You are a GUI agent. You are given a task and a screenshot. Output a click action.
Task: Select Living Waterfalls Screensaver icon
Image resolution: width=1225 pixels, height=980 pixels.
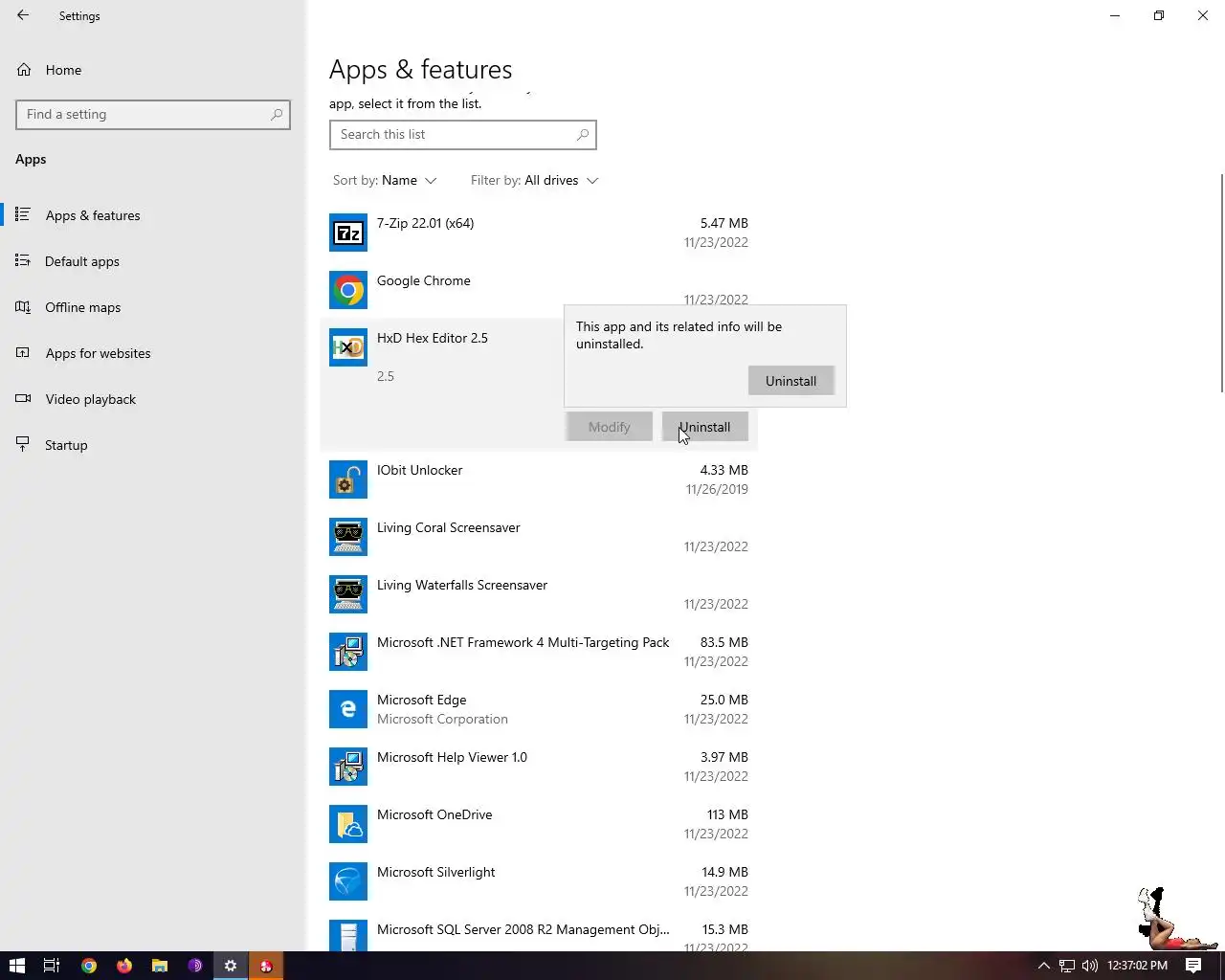pos(348,594)
